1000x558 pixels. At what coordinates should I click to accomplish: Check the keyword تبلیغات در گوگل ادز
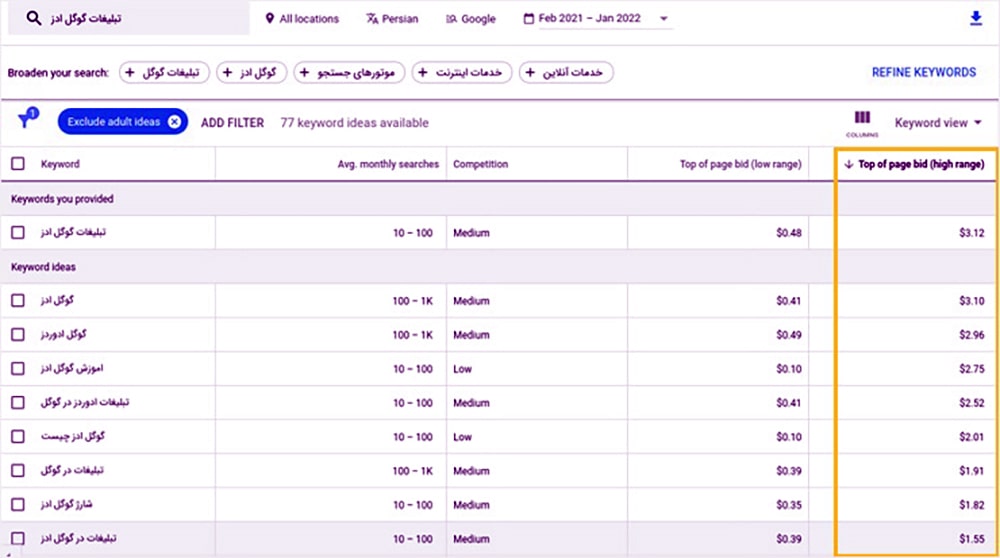coord(18,538)
